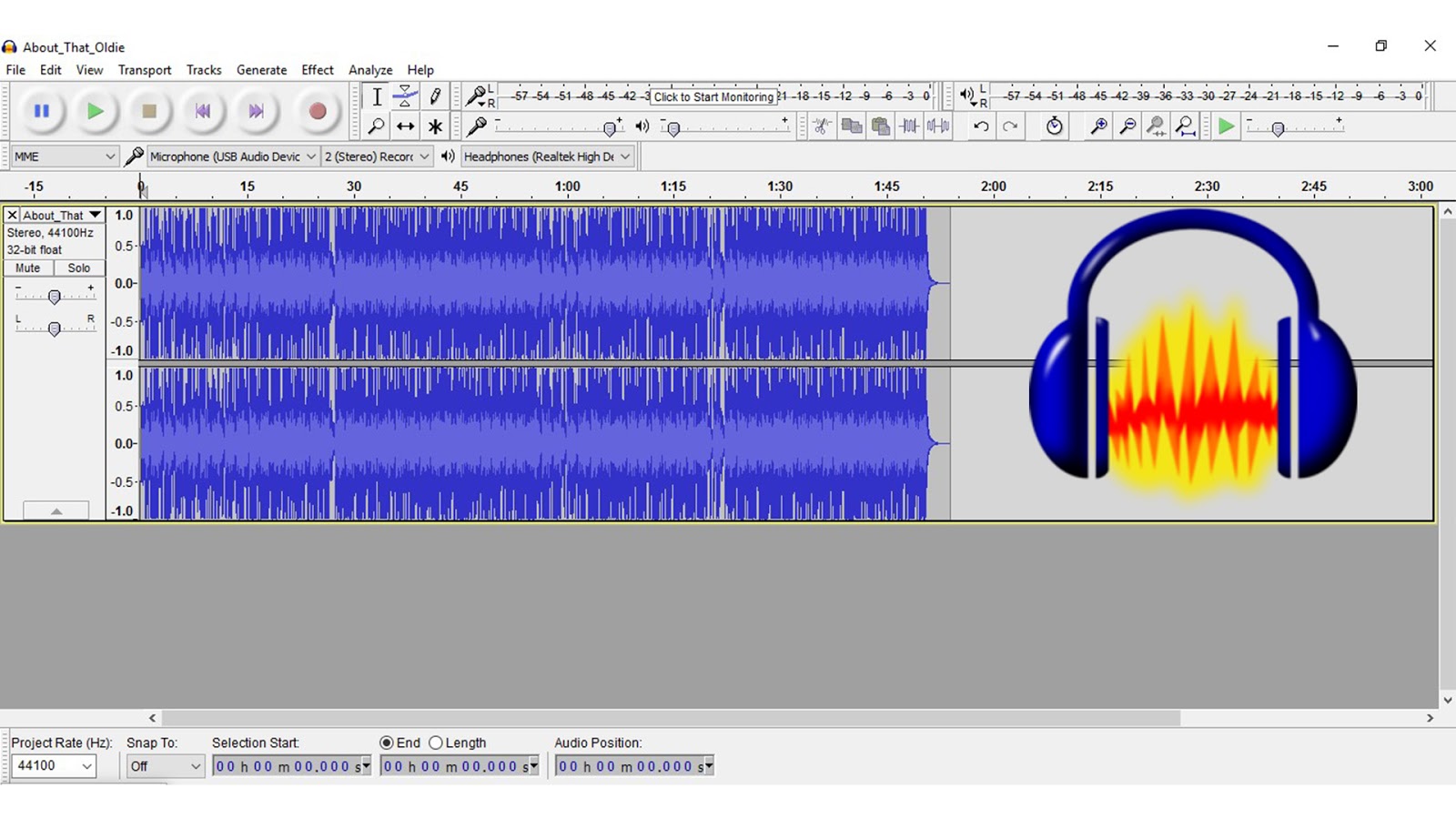Open the File menu
This screenshot has height=819, width=1456.
[15, 70]
